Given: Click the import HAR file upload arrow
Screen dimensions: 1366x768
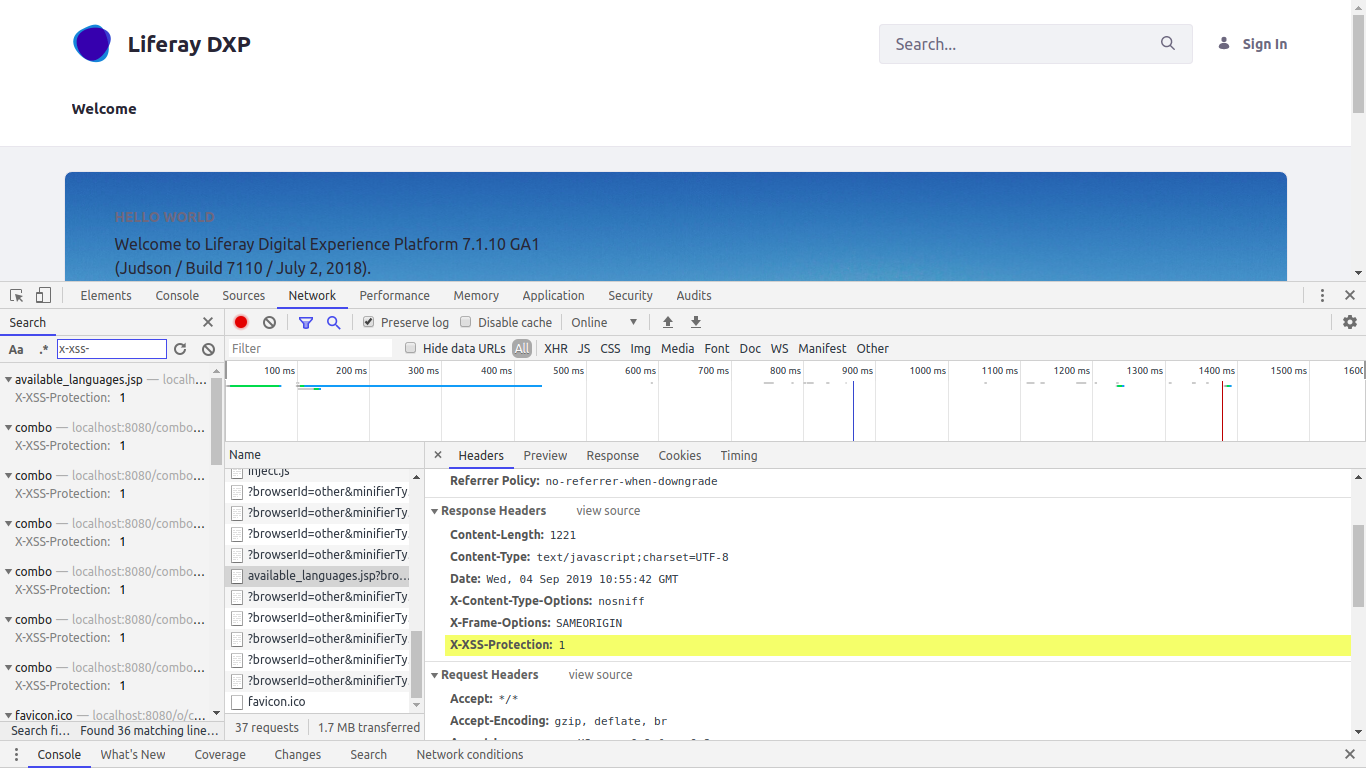Looking at the screenshot, I should 668,322.
